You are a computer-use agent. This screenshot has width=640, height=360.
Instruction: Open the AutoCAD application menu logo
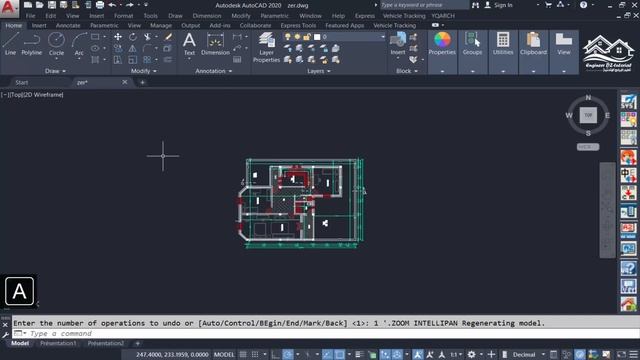pos(9,8)
